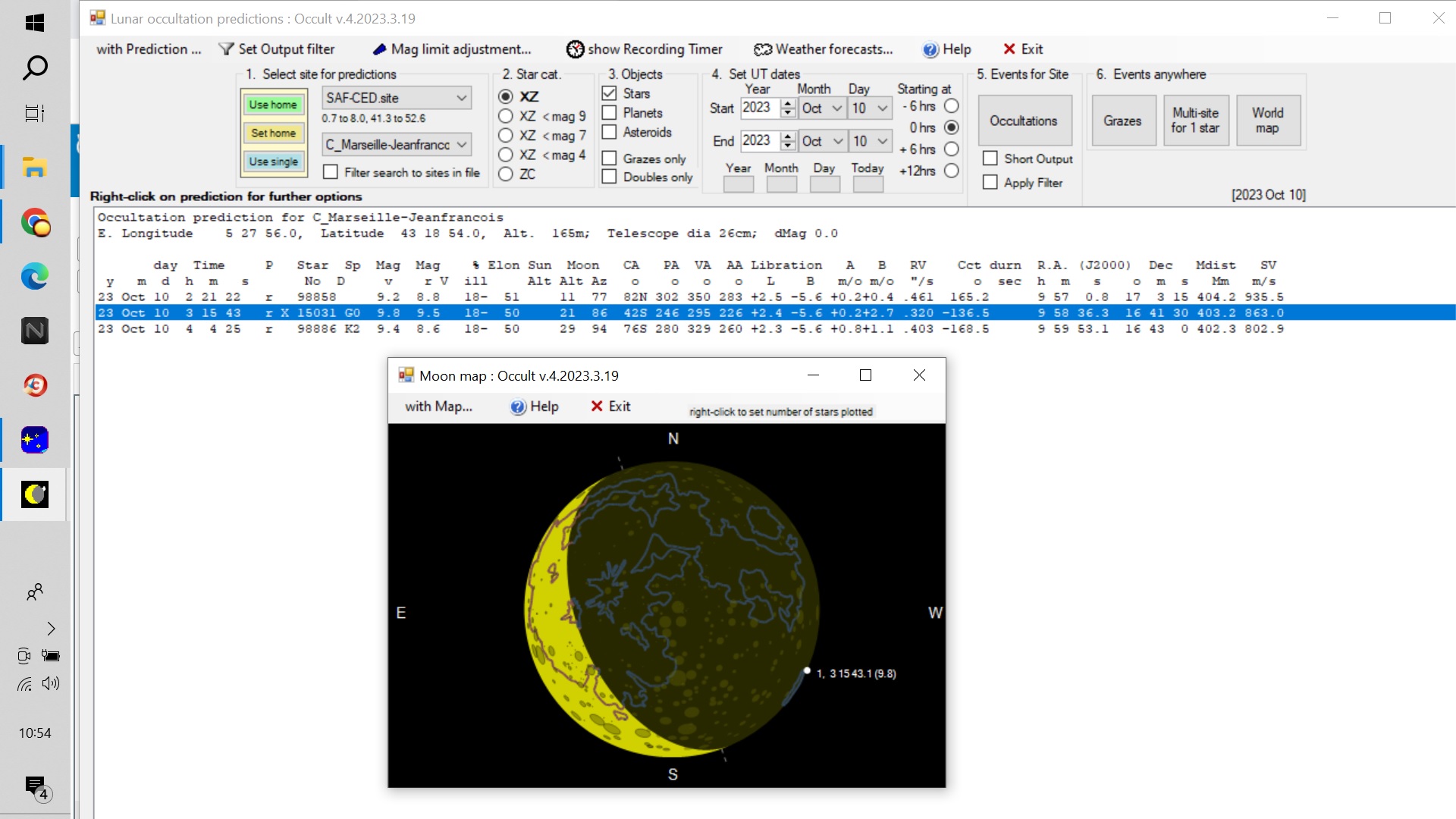Open the with Prediction menu
This screenshot has height=819, width=1456.
(149, 49)
